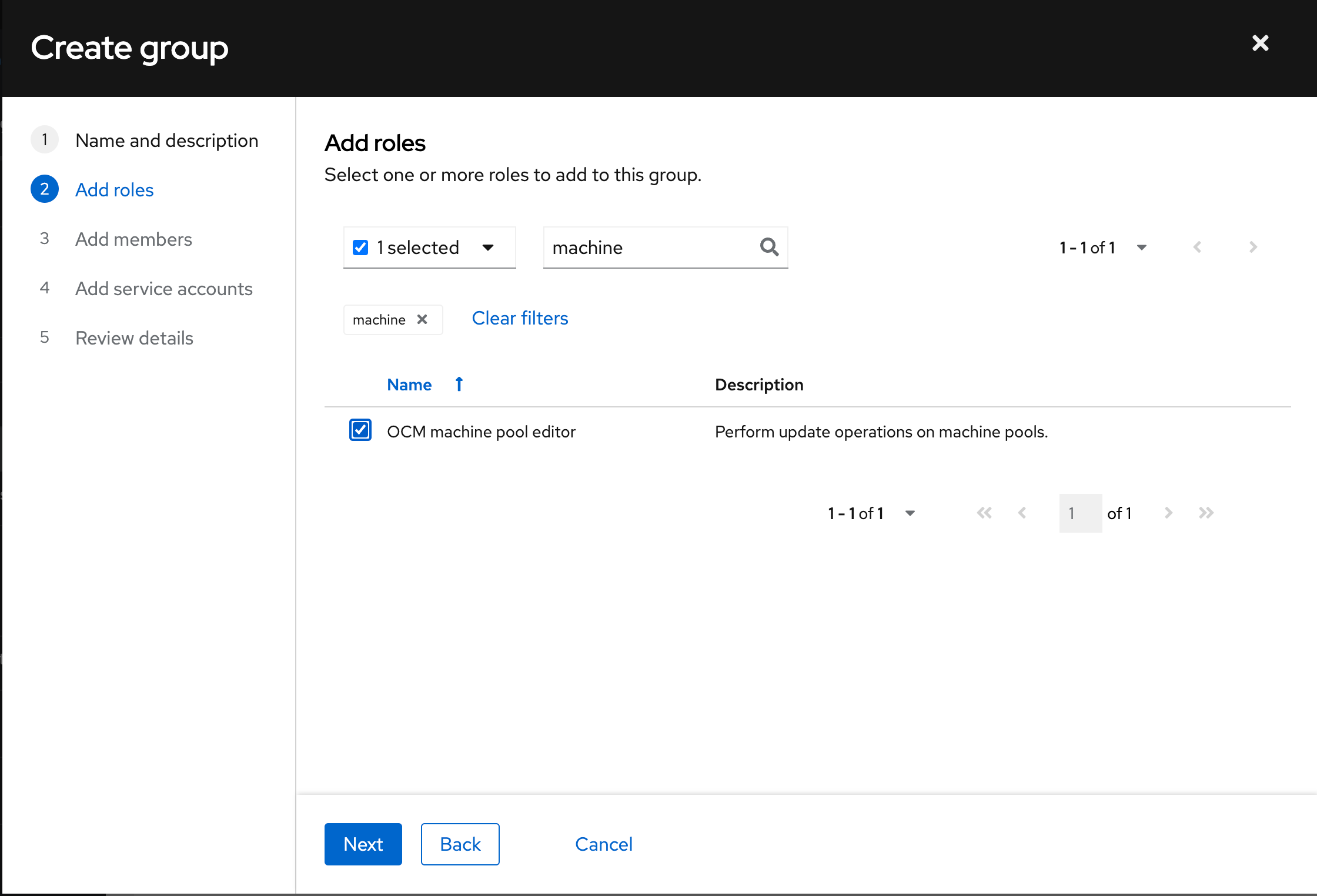Toggle the bulk select checkbox
The height and width of the screenshot is (896, 1317).
[x=360, y=247]
